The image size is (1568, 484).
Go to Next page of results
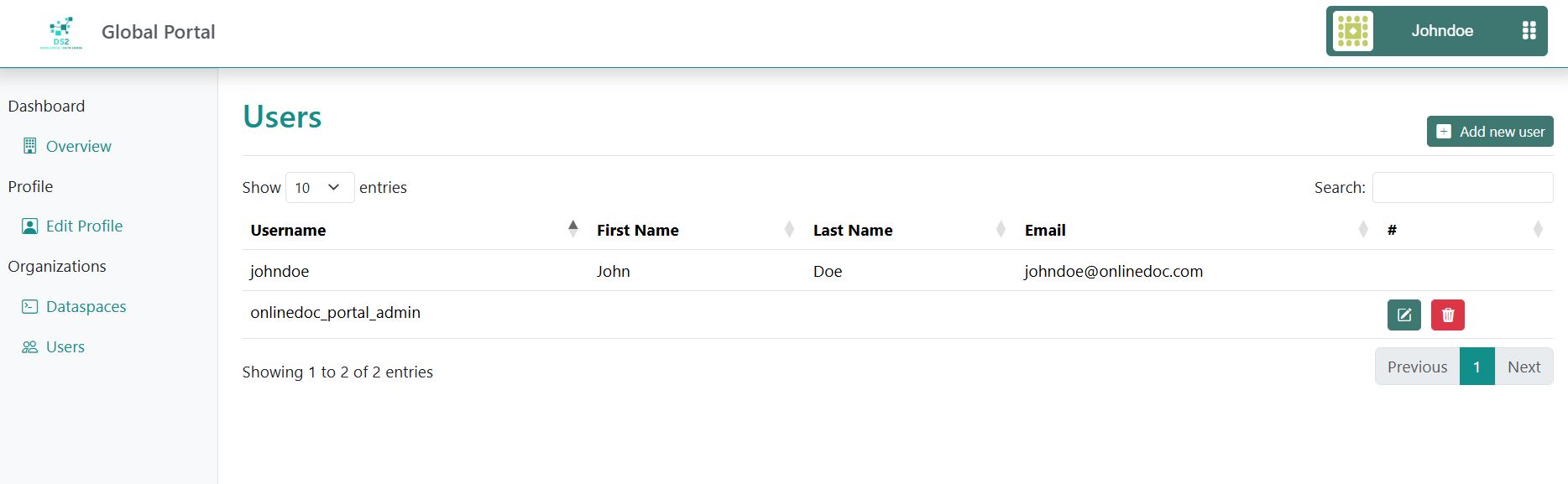(1523, 367)
